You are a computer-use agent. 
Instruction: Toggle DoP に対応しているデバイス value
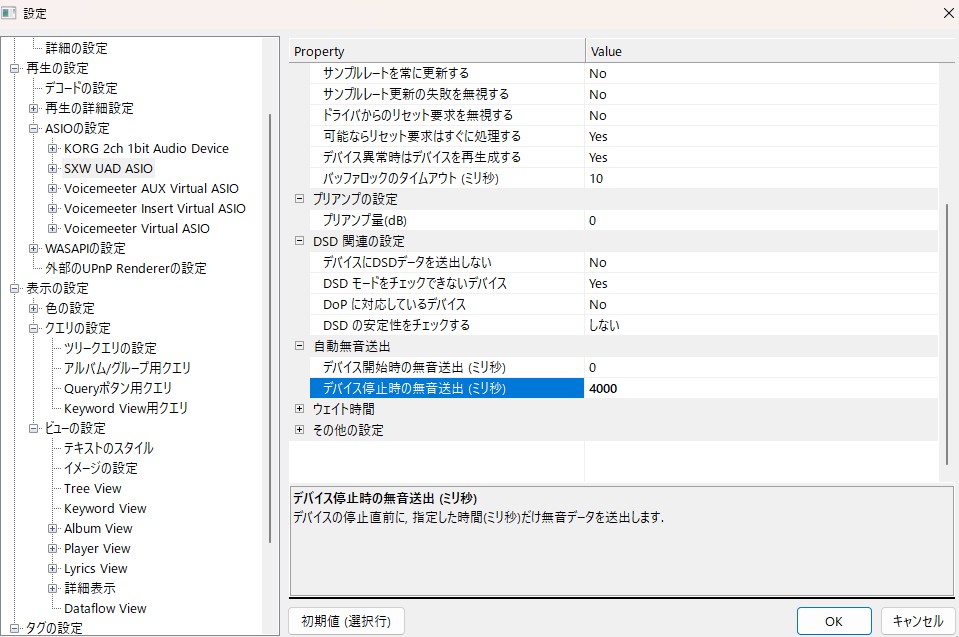point(760,304)
